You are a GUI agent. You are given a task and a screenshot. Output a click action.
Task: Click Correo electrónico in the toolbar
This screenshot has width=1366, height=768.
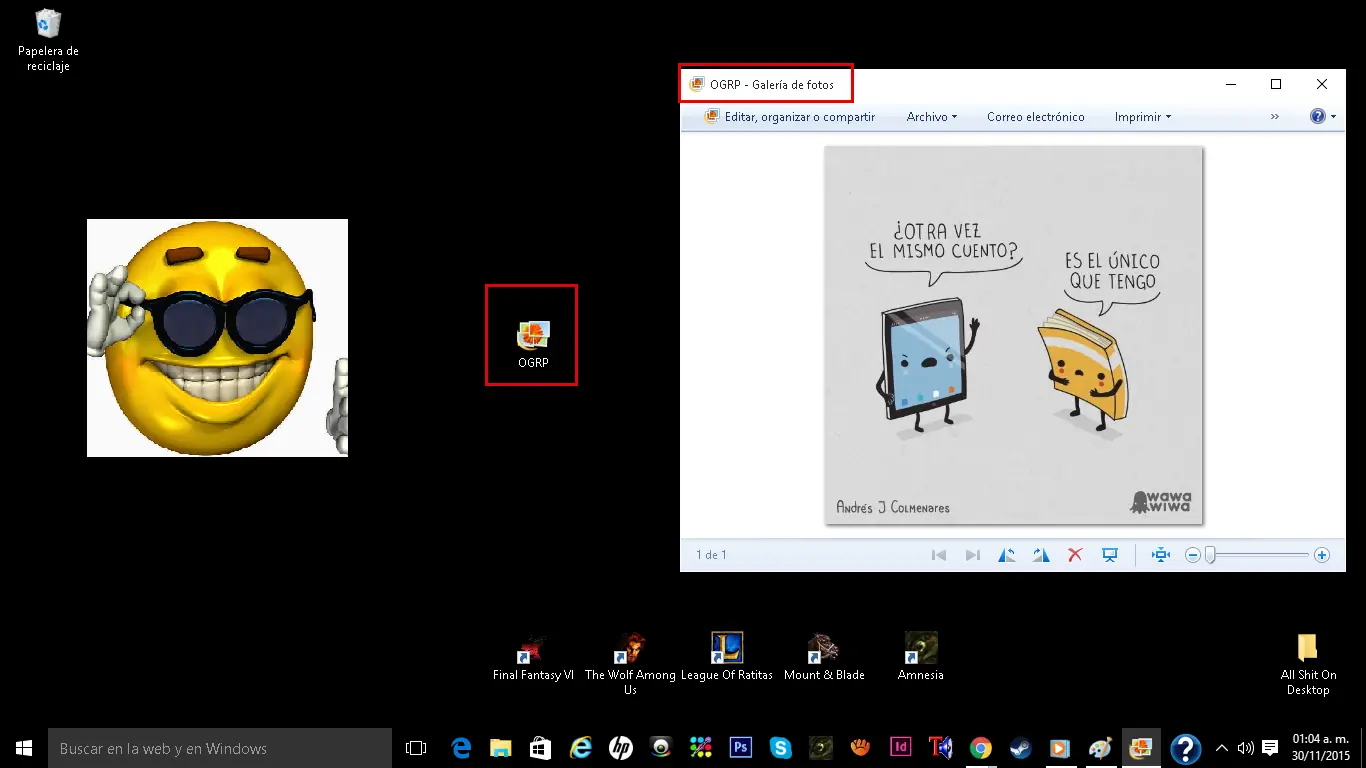coord(1036,117)
